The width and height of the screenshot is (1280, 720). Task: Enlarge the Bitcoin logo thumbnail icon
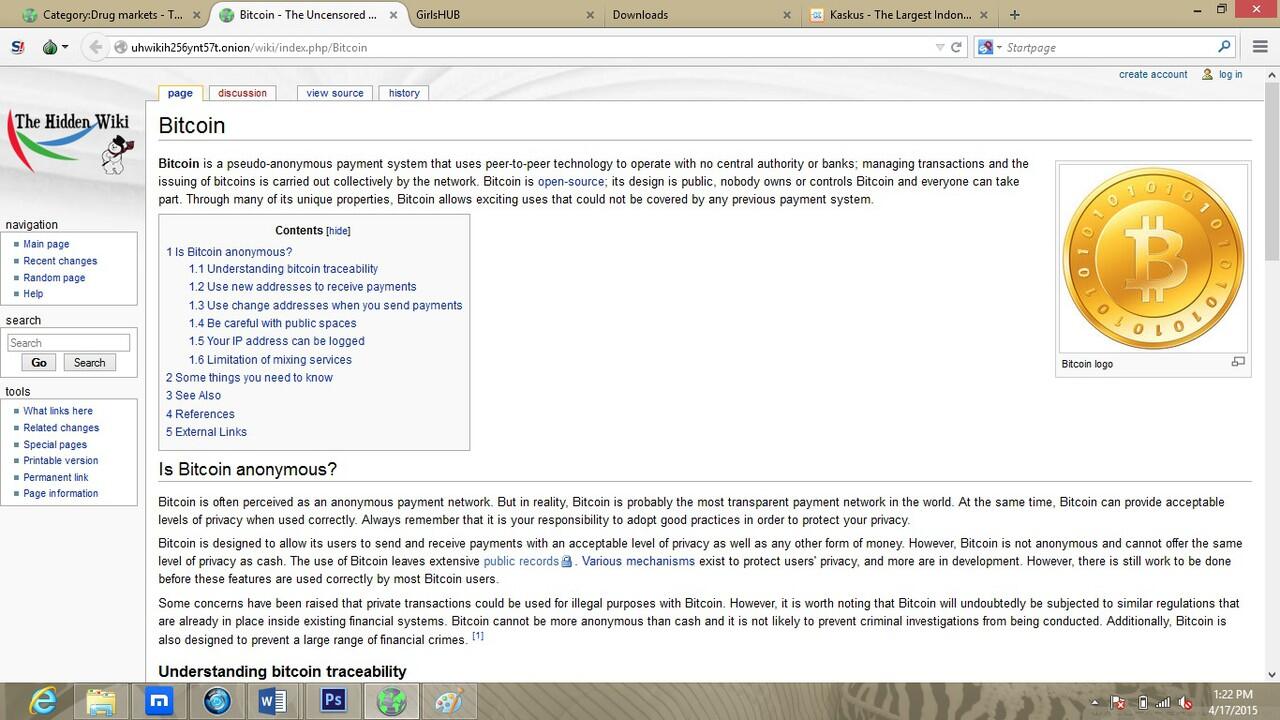click(x=1238, y=362)
